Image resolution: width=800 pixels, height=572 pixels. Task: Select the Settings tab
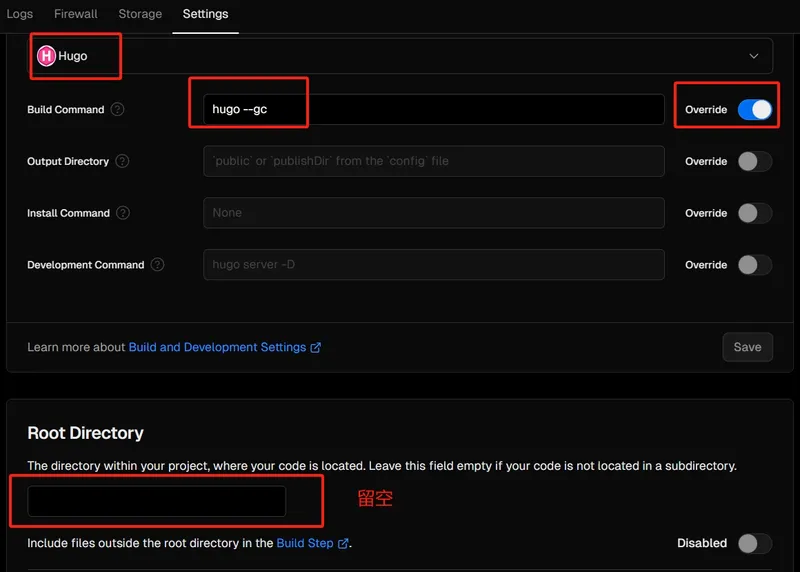205,14
